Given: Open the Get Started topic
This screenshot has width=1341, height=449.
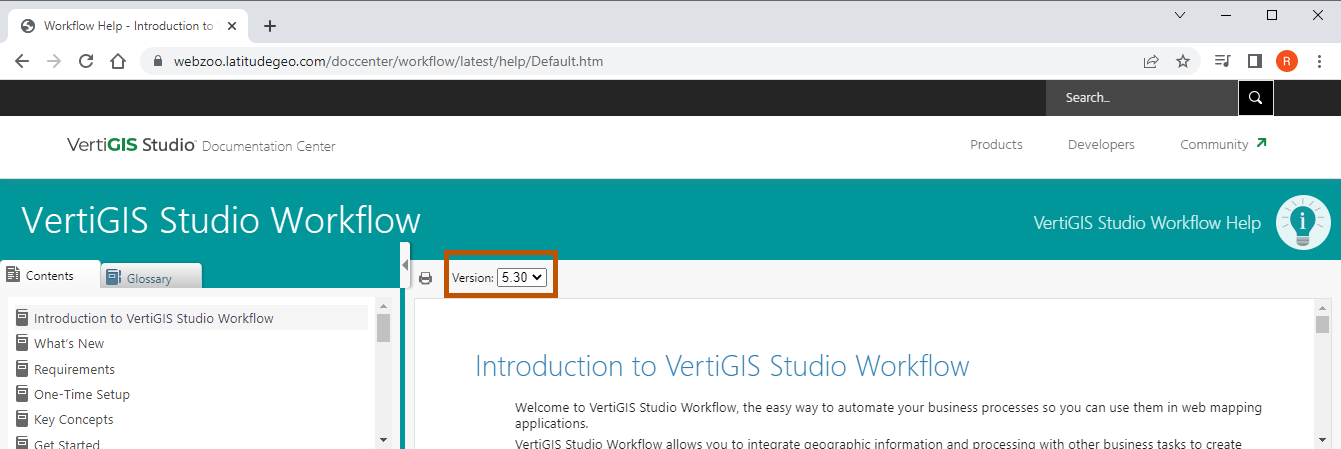Looking at the screenshot, I should (x=67, y=444).
